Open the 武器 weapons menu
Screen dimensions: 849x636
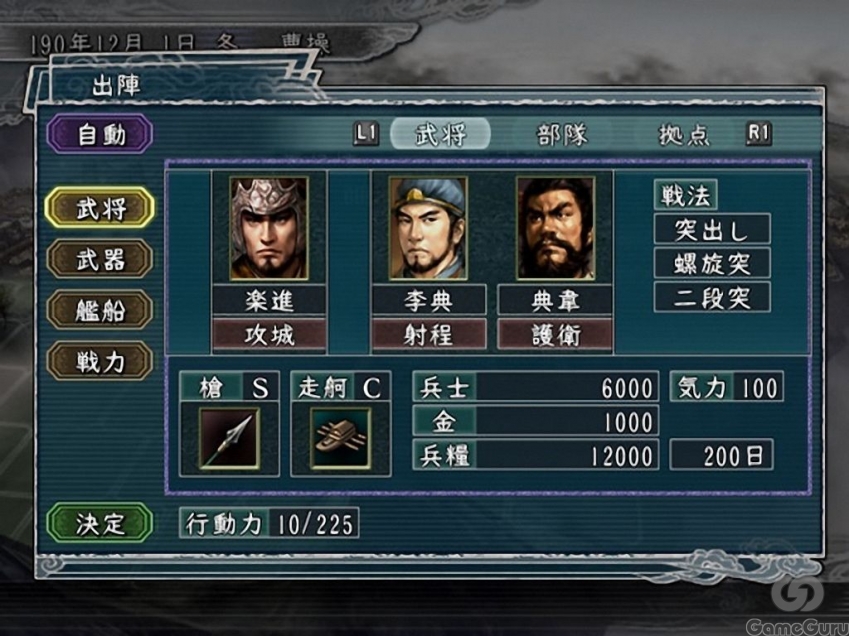click(100, 260)
